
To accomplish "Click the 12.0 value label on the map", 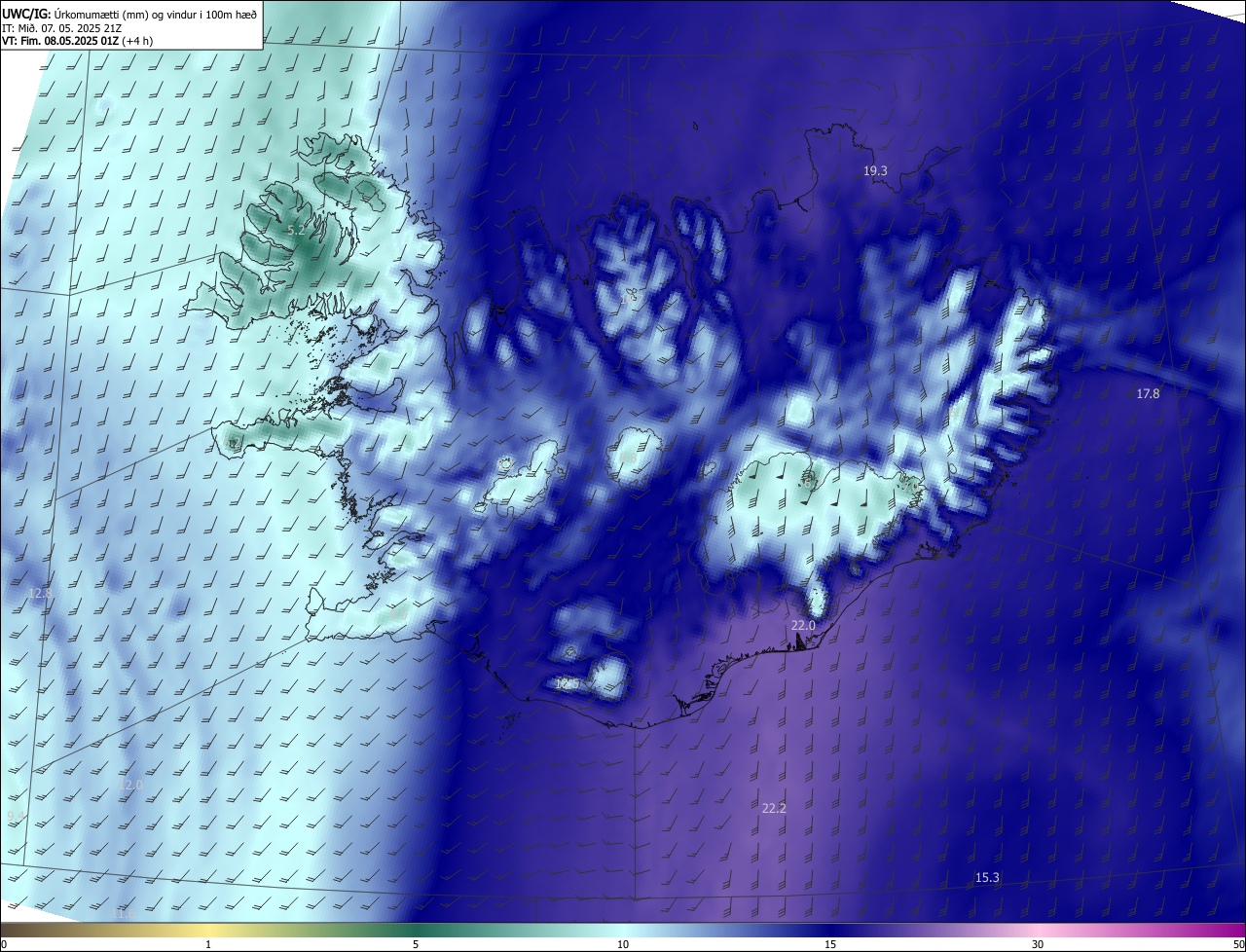I will 129,784.
